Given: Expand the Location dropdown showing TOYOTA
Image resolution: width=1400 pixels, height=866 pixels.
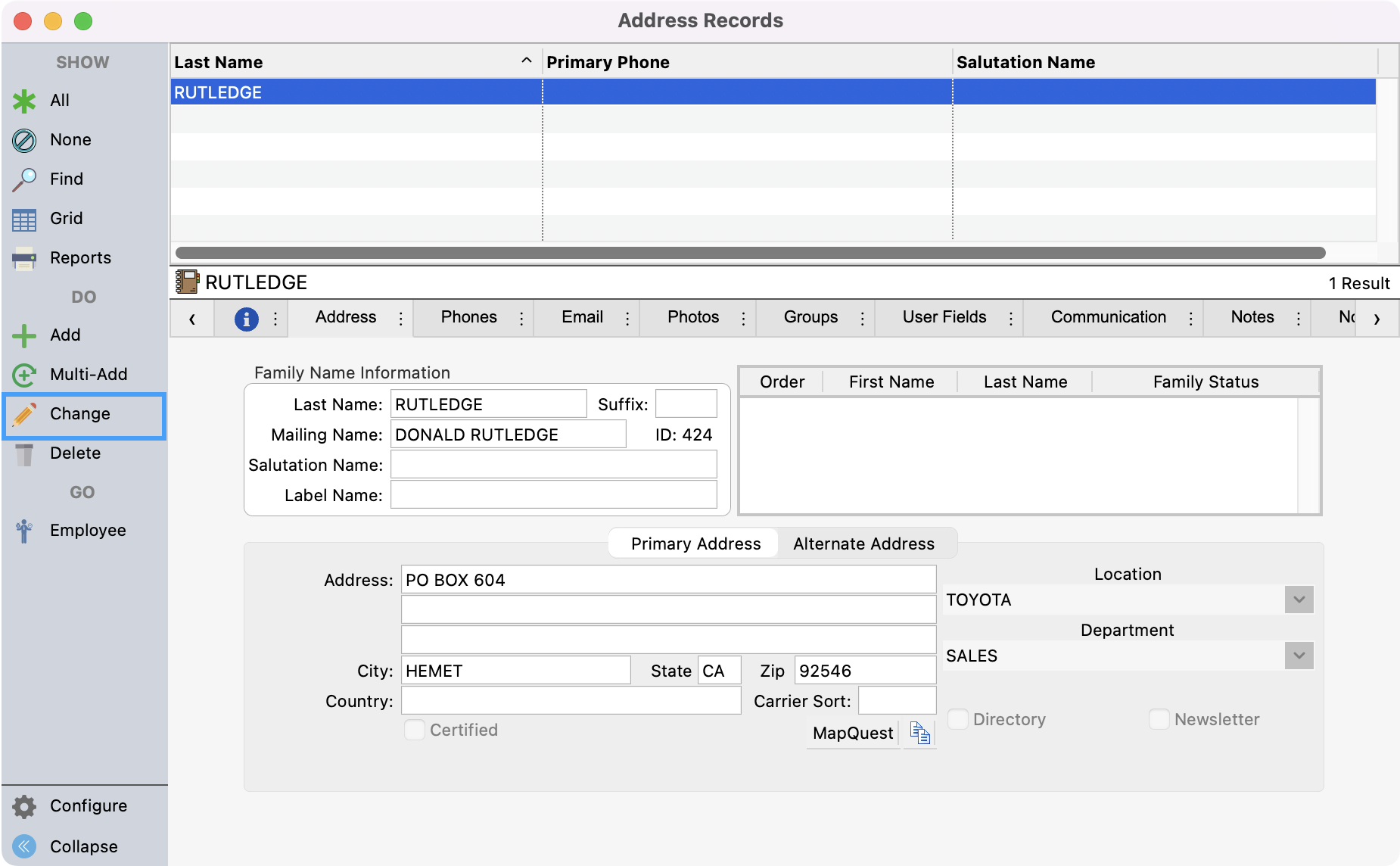Looking at the screenshot, I should tap(1299, 600).
